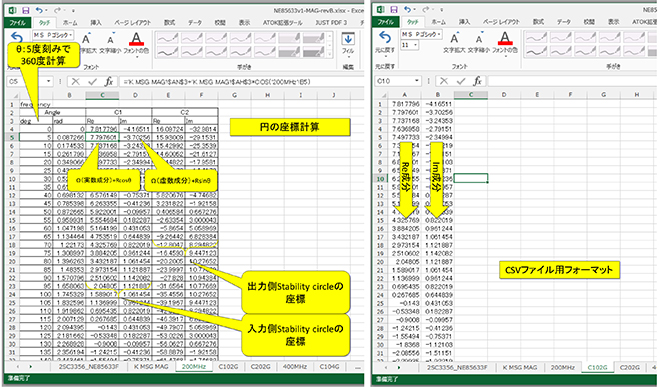Click the large 元に戻す undo button in right window ribbon
The width and height of the screenshot is (660, 387).
(385, 42)
